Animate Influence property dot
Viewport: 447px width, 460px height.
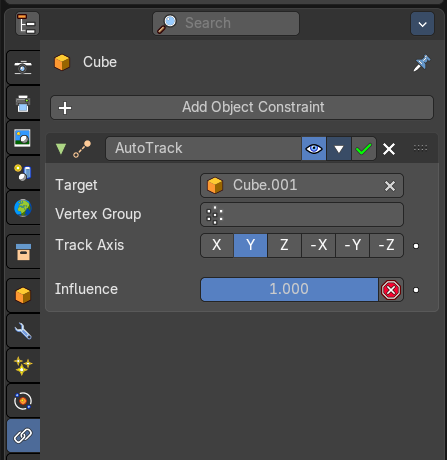[x=416, y=290]
